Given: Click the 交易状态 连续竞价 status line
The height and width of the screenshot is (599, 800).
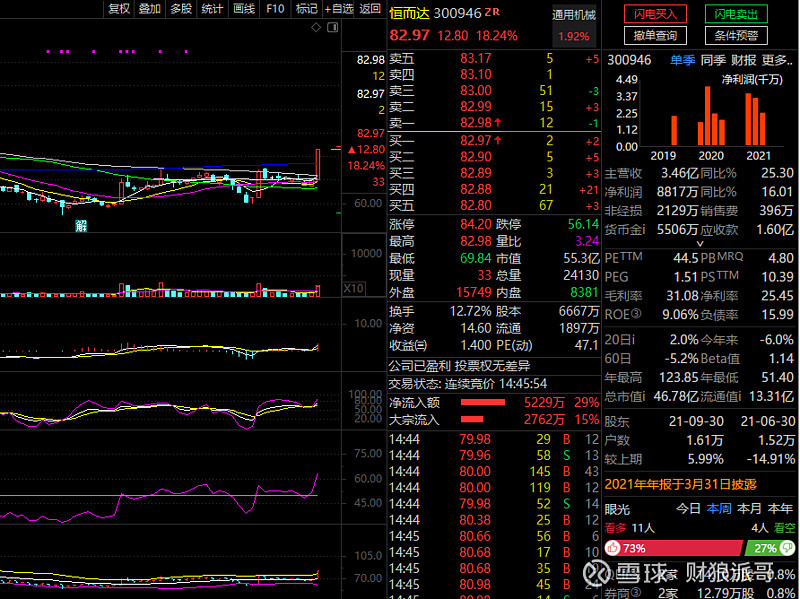Looking at the screenshot, I should pyautogui.click(x=467, y=384).
